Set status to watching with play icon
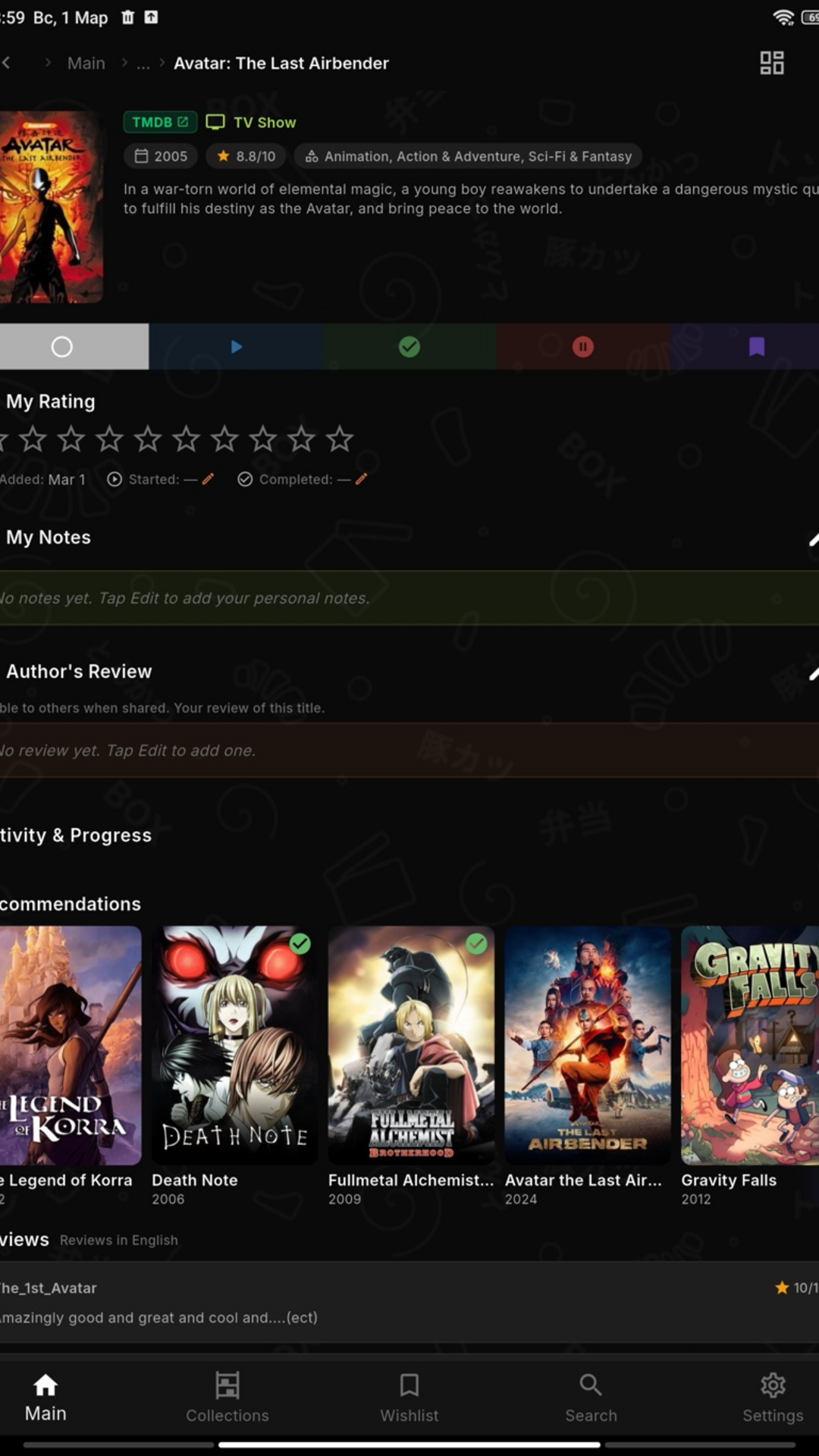 (236, 347)
